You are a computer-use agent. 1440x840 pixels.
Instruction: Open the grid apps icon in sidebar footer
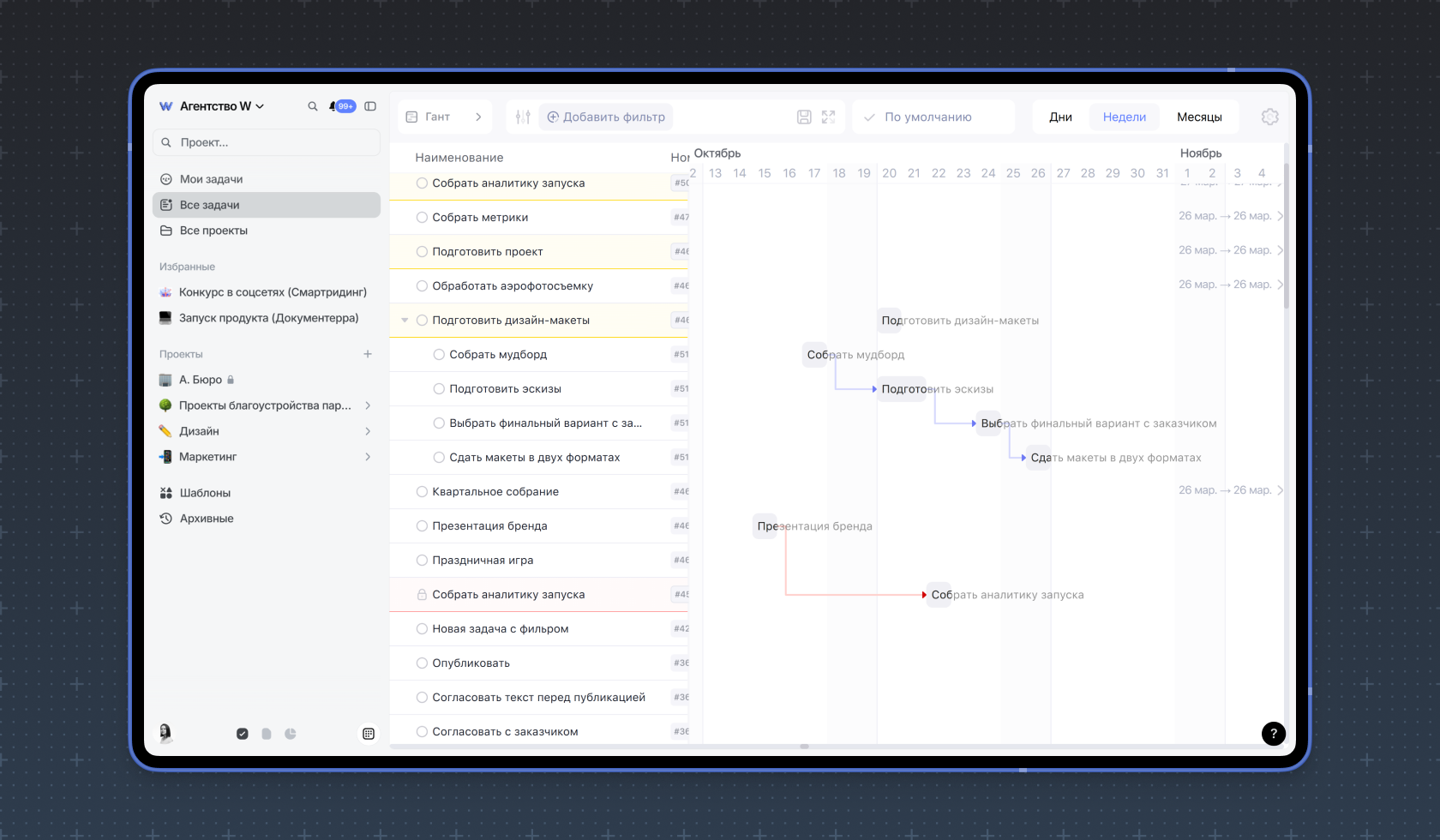[x=369, y=734]
